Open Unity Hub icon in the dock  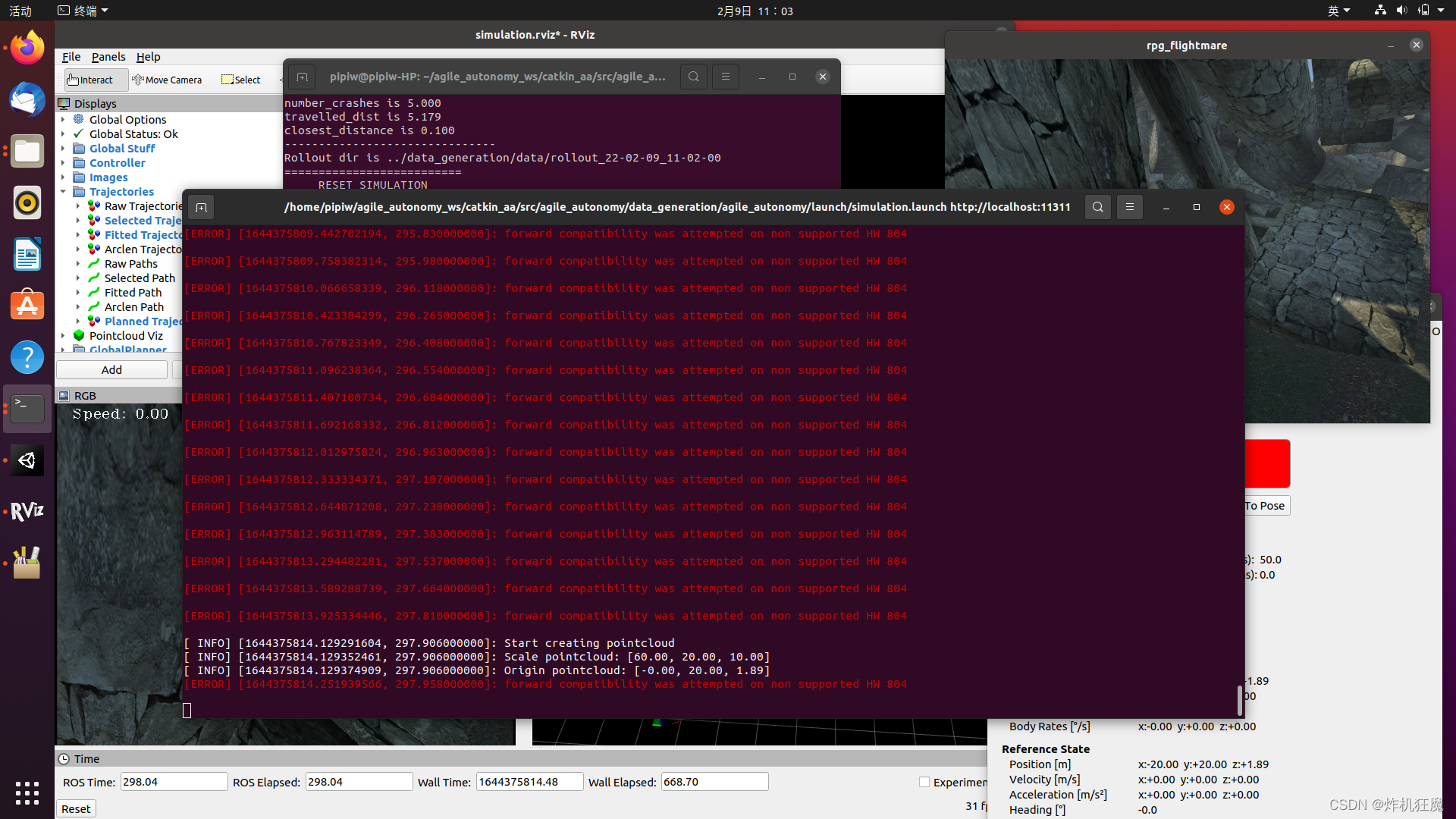[x=27, y=460]
